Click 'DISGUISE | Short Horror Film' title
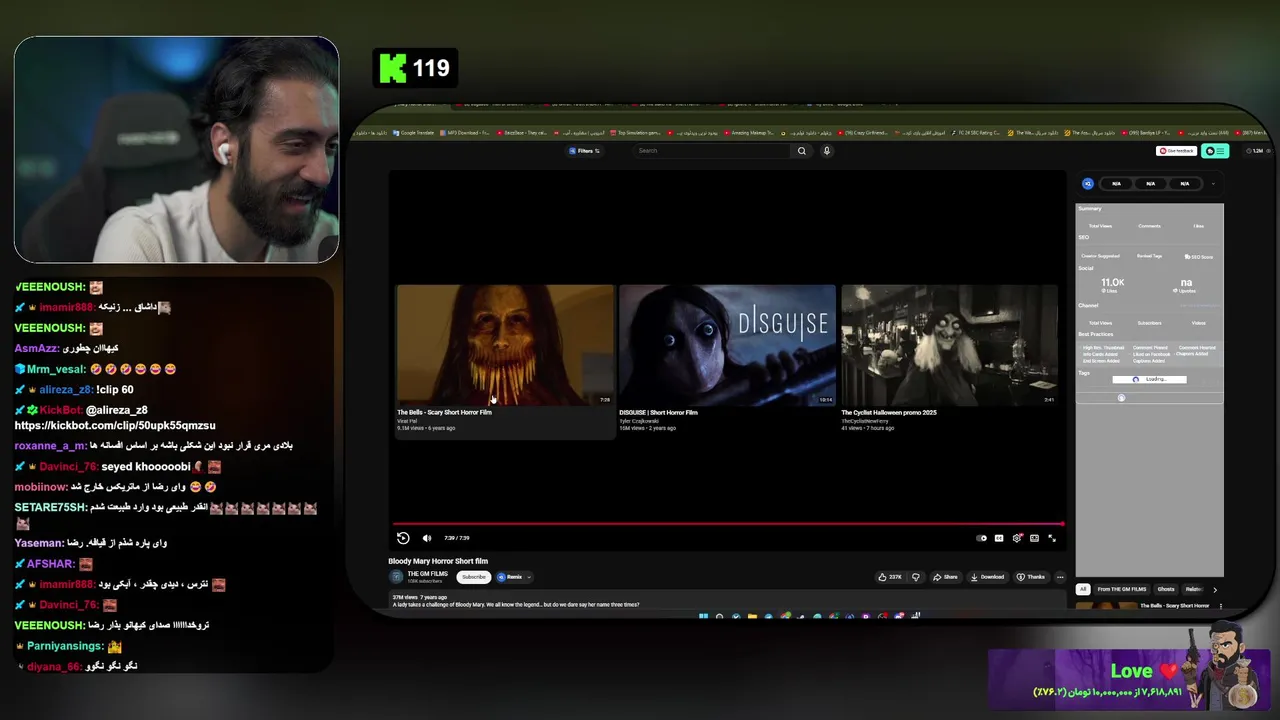 [658, 412]
